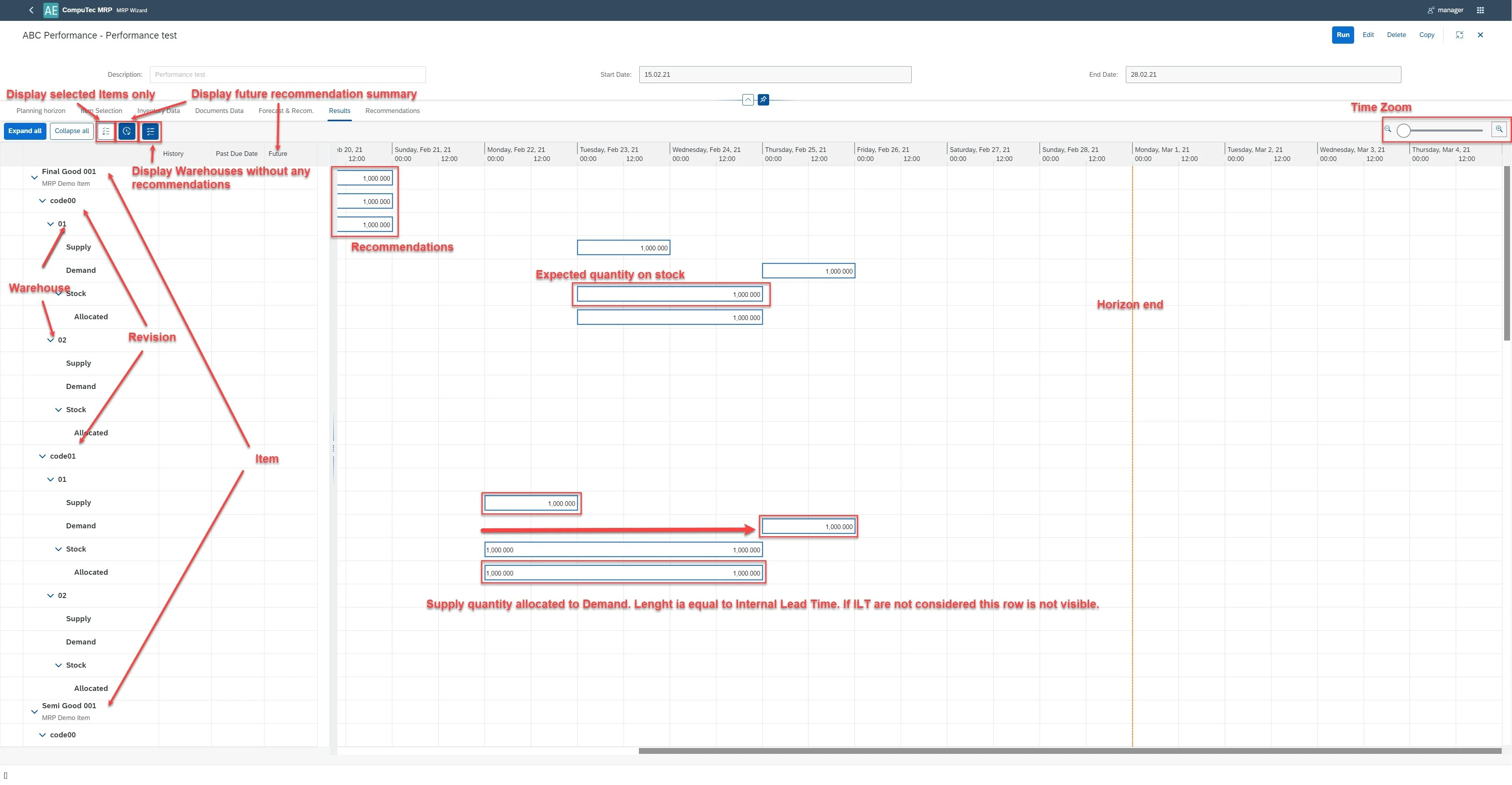This screenshot has width=1512, height=785.
Task: Collapse header using the up-arrow button
Action: point(748,100)
